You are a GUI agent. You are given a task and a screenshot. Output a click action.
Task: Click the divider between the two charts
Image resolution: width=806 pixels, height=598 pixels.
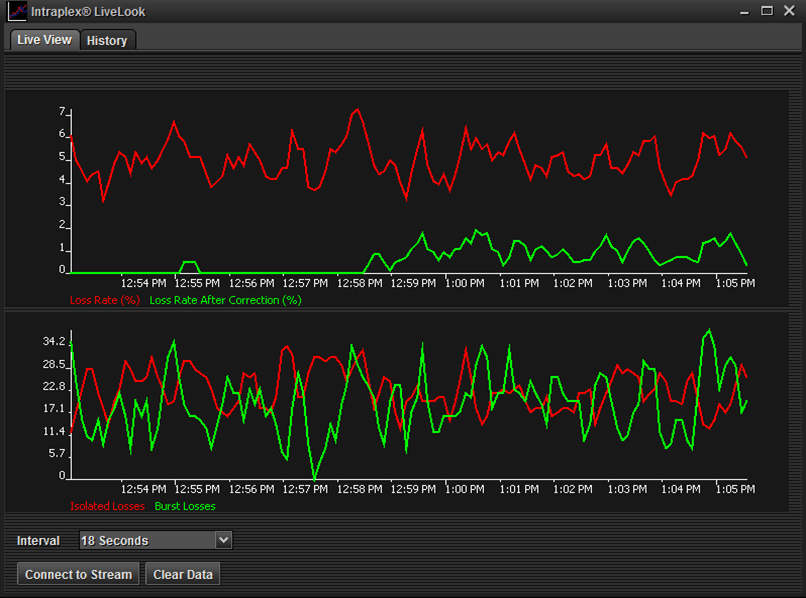403,309
